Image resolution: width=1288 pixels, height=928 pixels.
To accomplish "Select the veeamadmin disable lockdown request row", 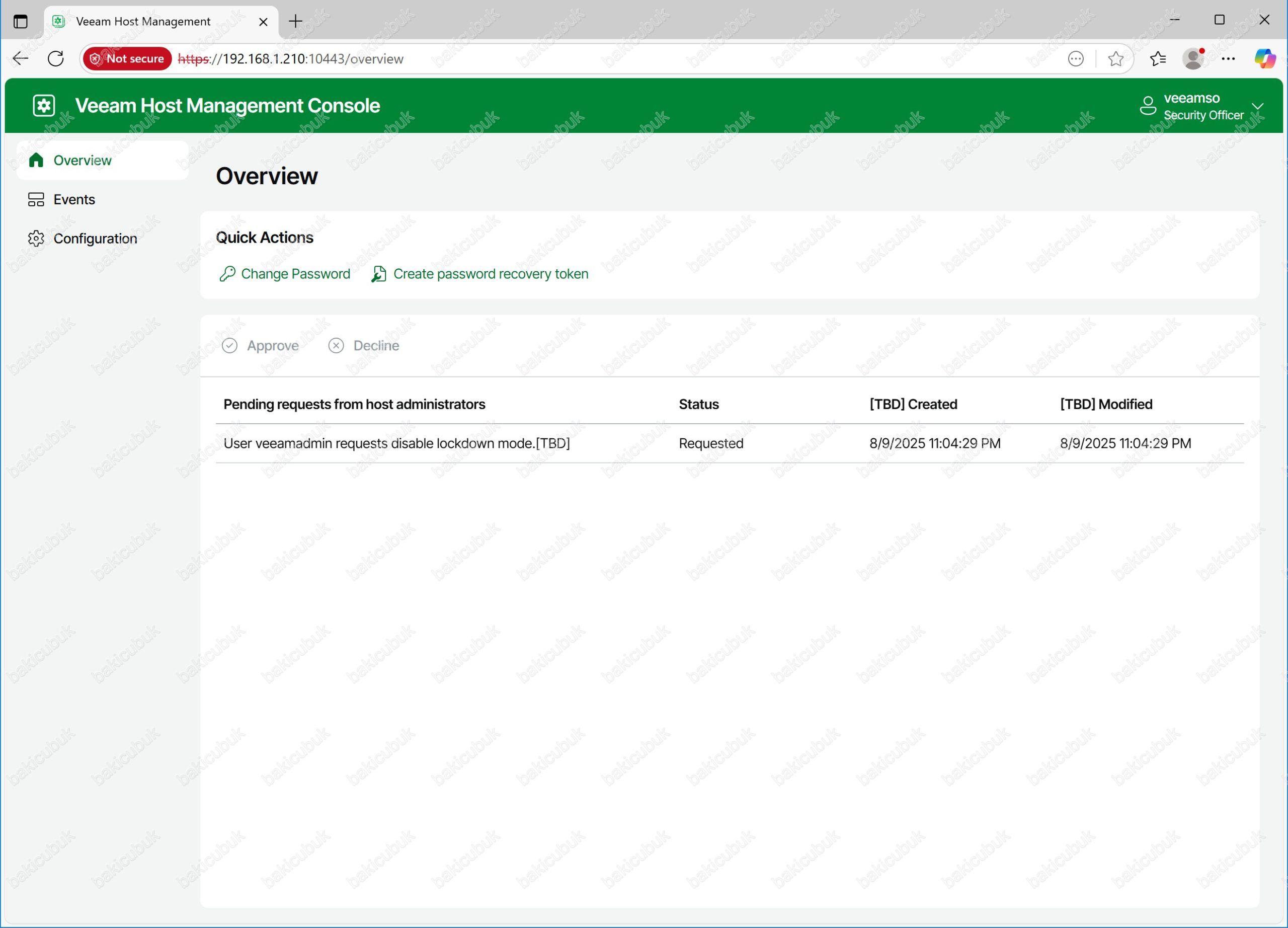I will [x=729, y=443].
